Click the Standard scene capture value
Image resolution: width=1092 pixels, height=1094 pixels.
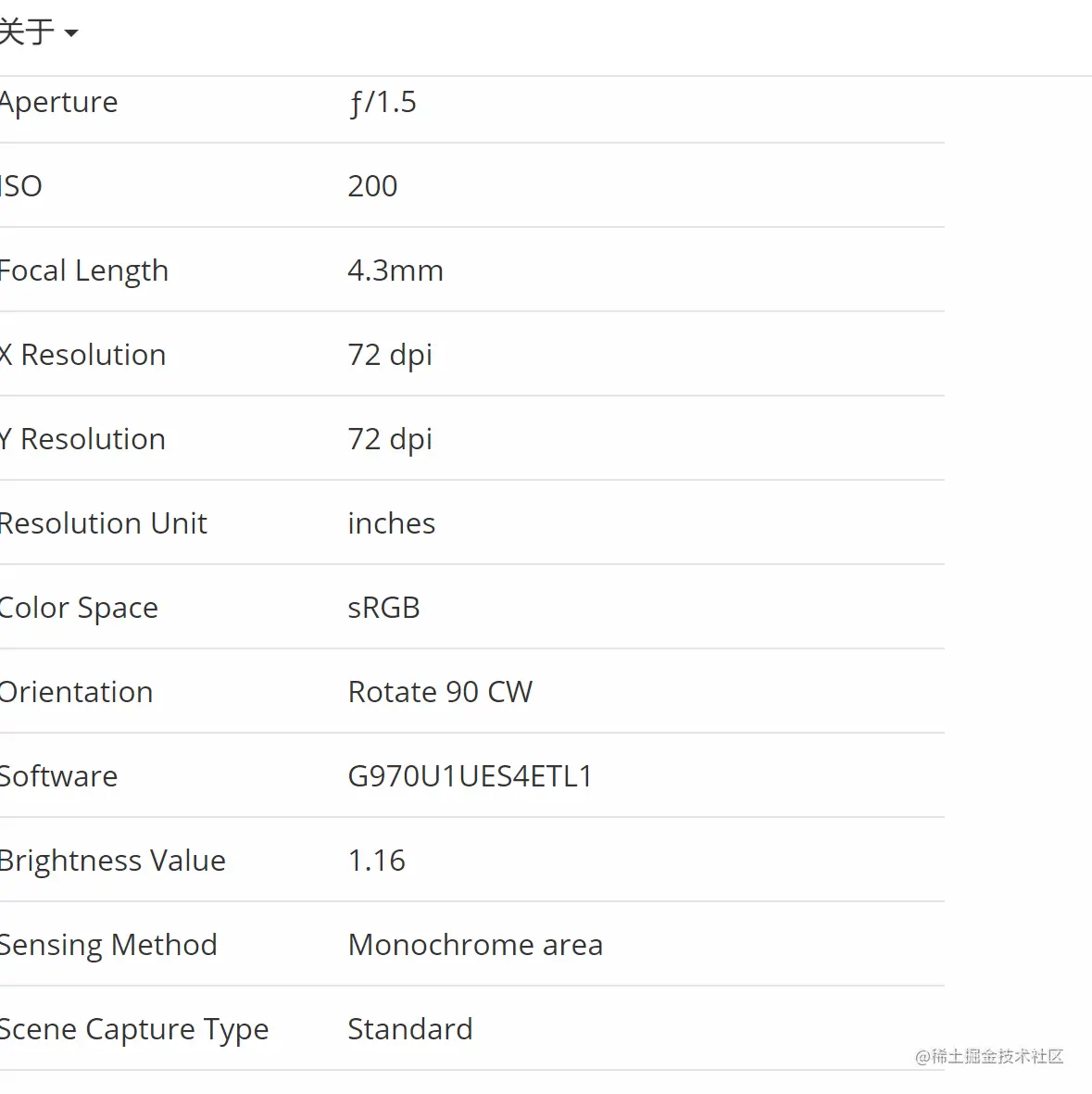point(410,1030)
